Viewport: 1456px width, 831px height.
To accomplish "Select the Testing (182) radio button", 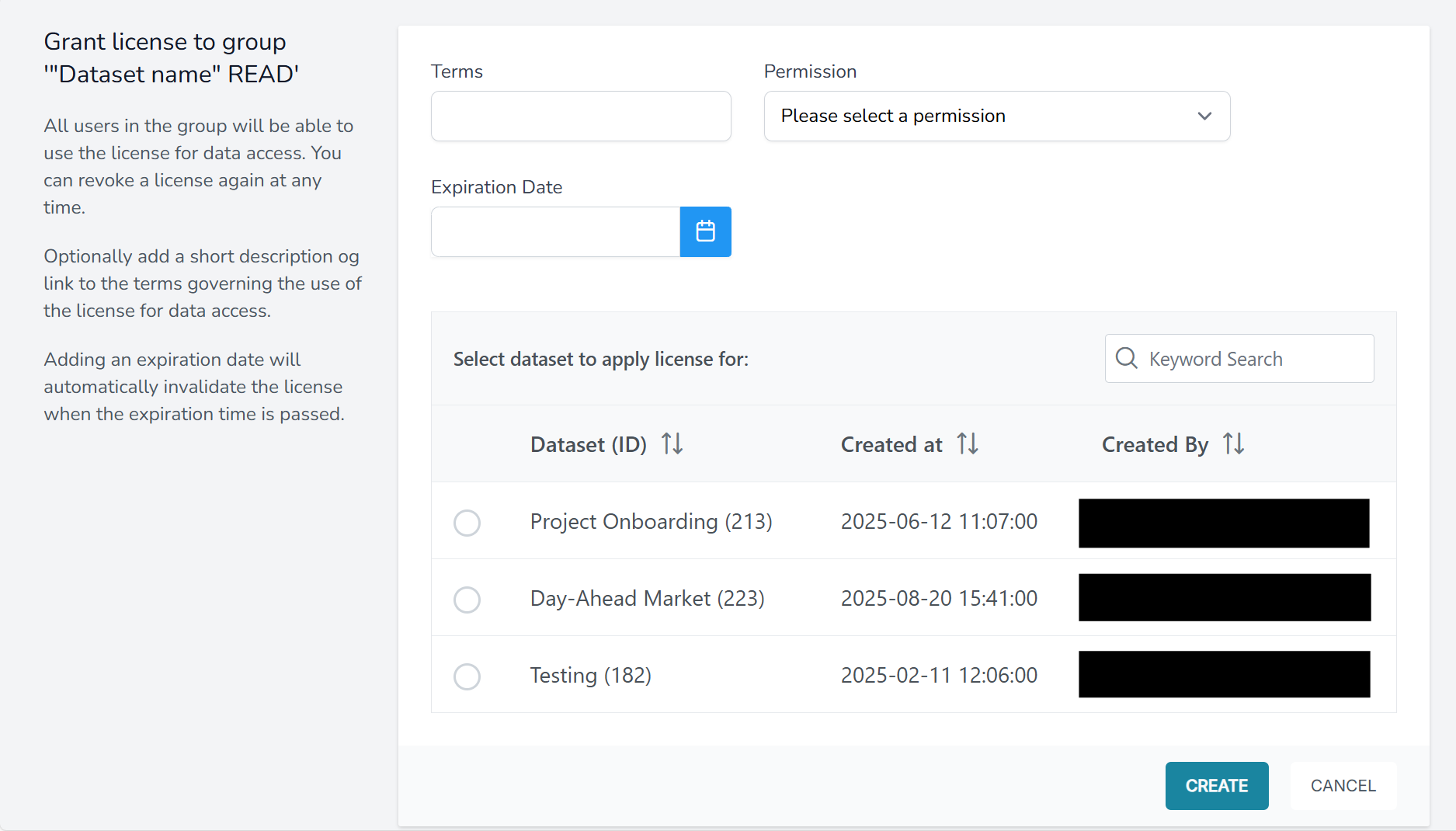I will (x=467, y=676).
